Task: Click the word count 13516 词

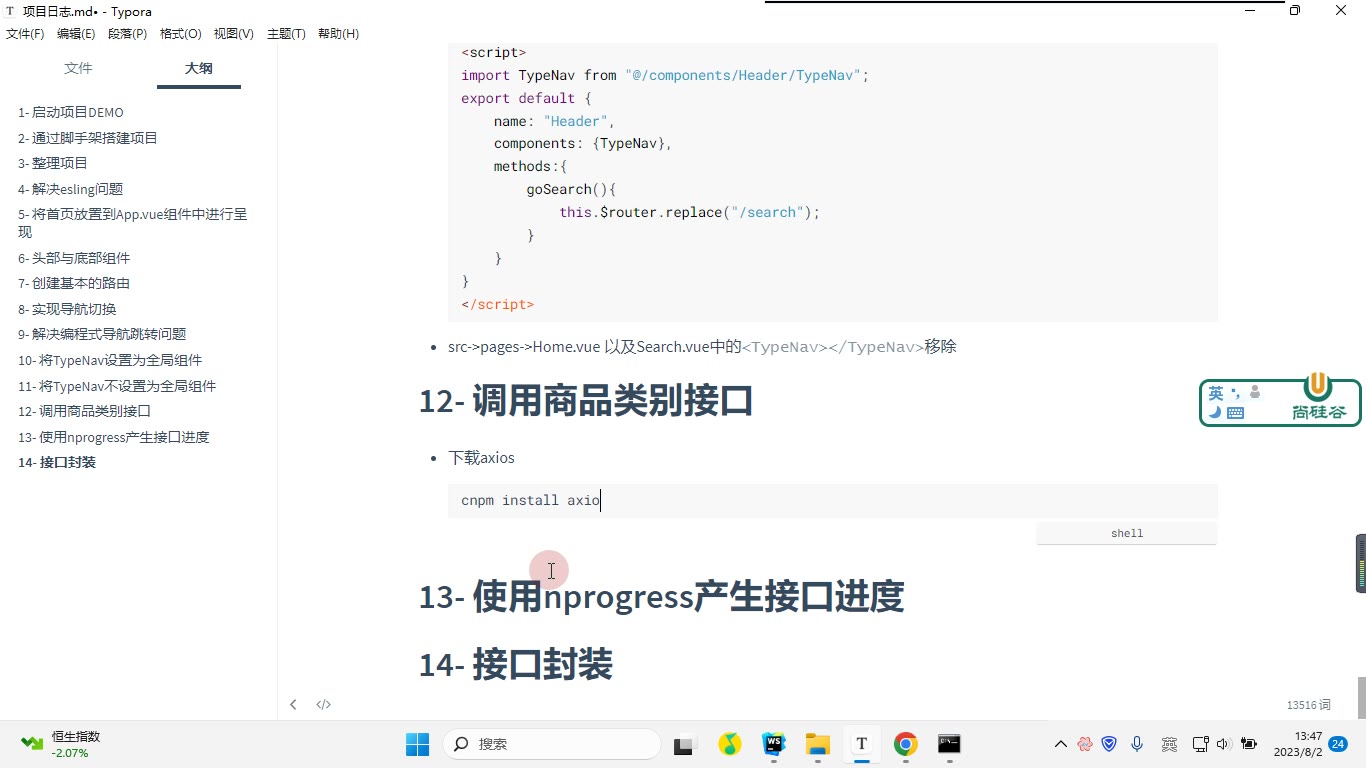Action: pos(1309,705)
